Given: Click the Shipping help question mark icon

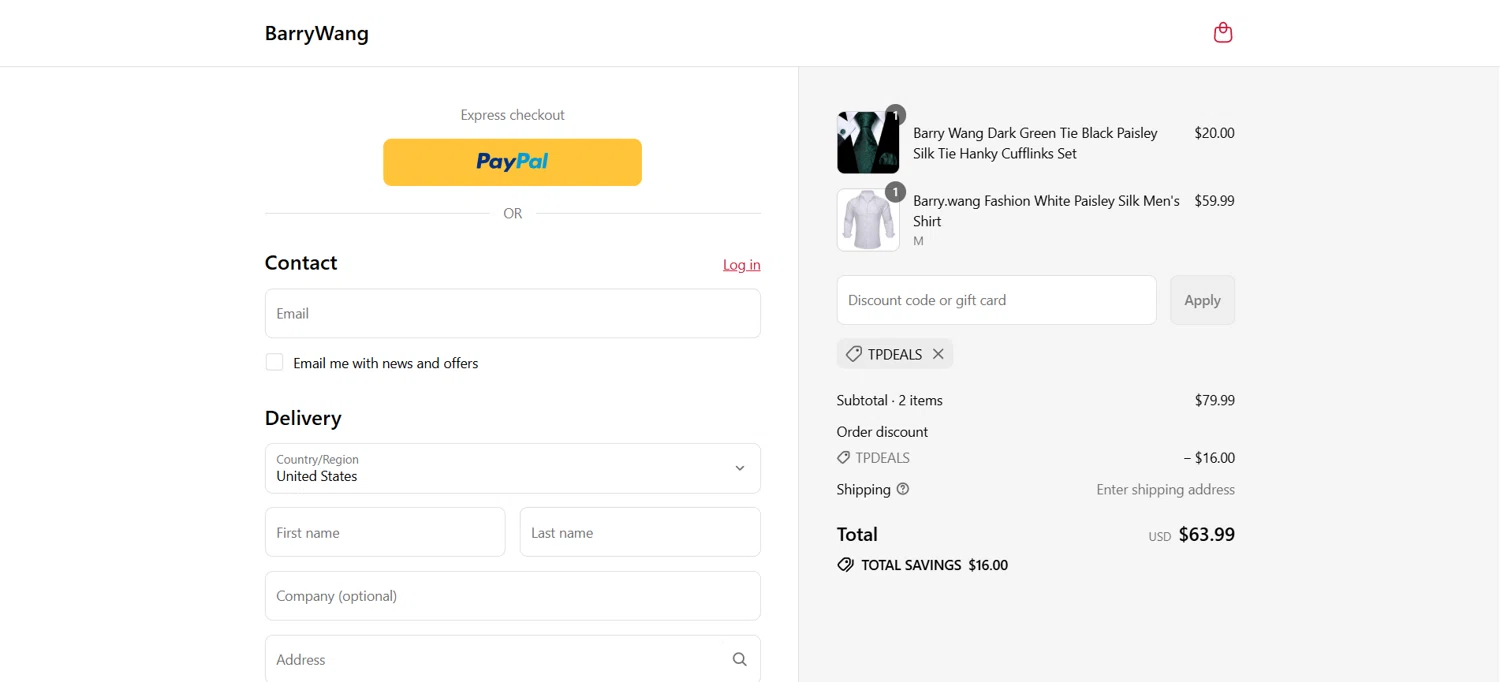Looking at the screenshot, I should (903, 489).
